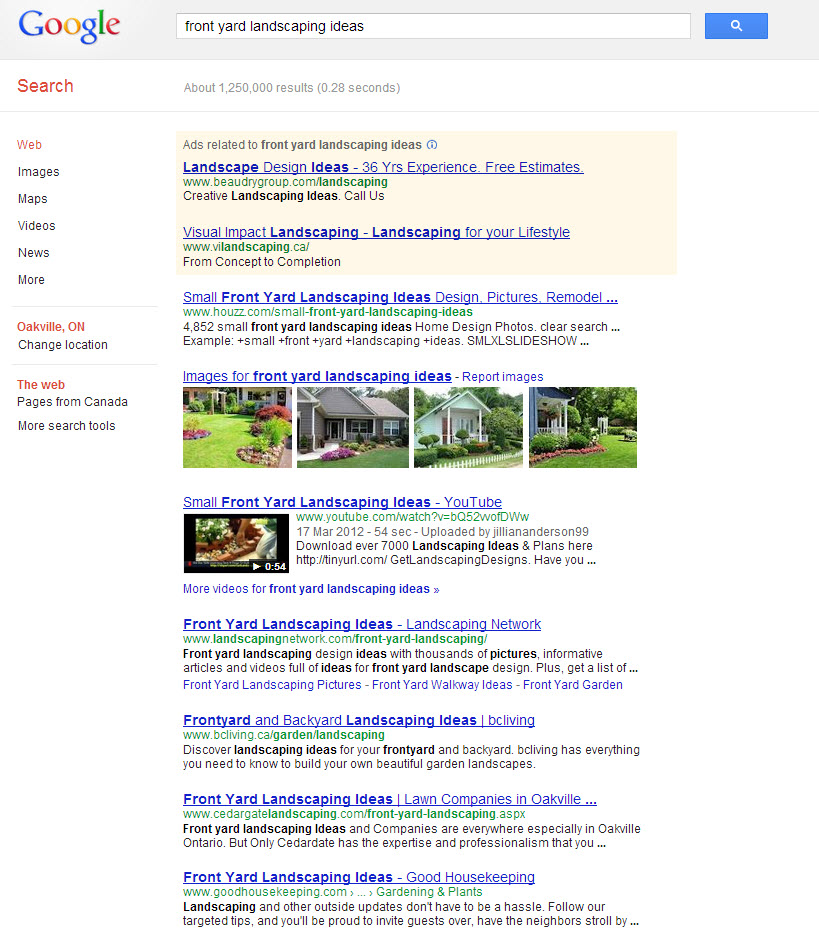The image size is (819, 933).
Task: Open More videos for front yard landscaping
Action: [x=311, y=589]
